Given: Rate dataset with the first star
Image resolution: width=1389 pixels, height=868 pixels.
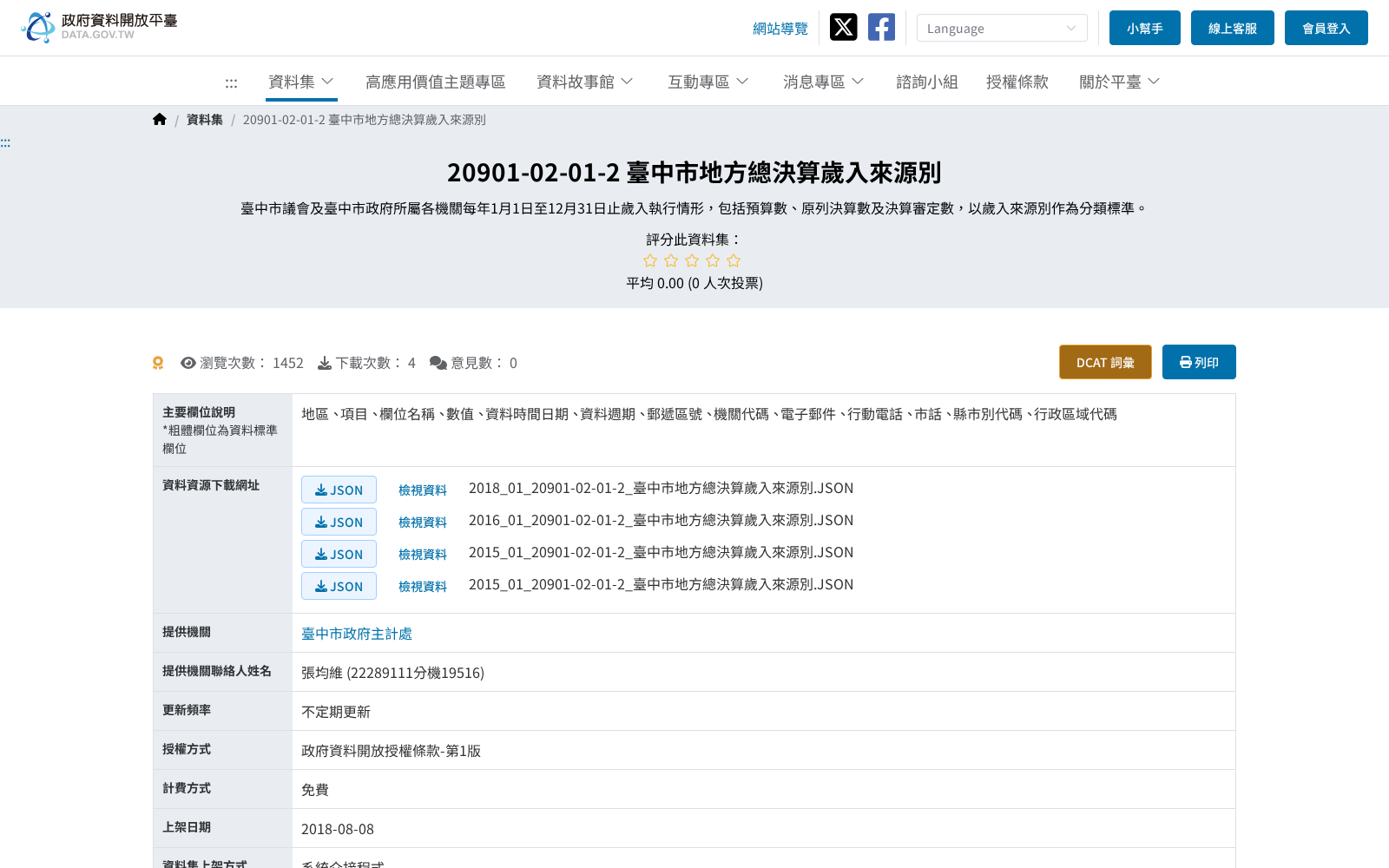Looking at the screenshot, I should point(650,260).
